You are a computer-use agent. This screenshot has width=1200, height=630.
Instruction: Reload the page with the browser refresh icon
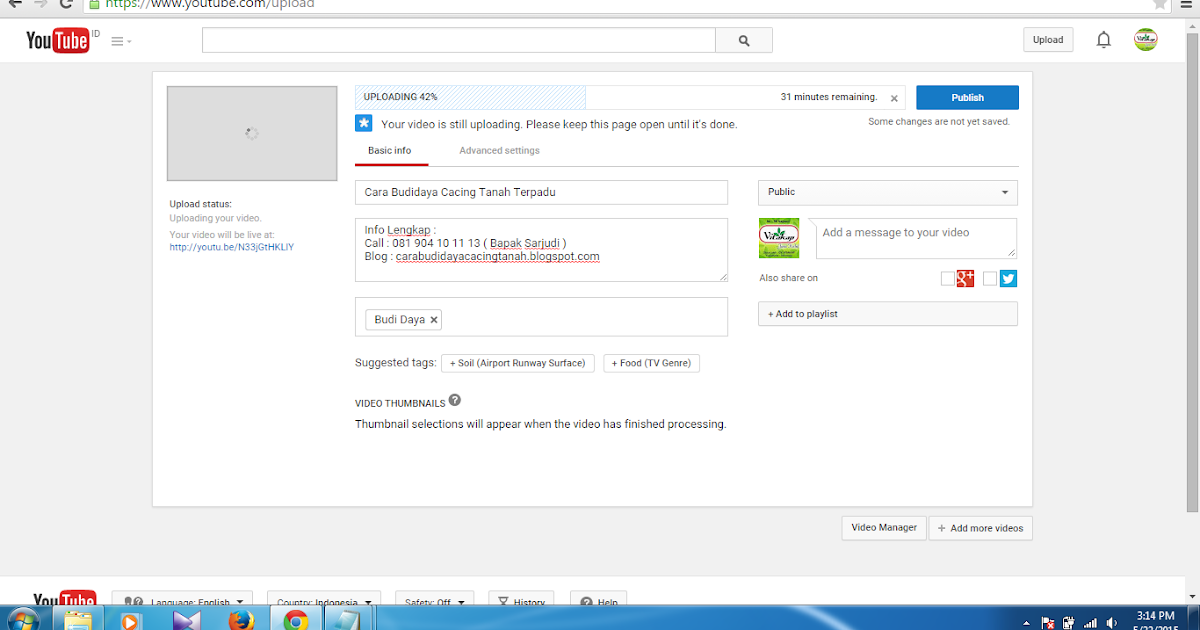(66, 4)
